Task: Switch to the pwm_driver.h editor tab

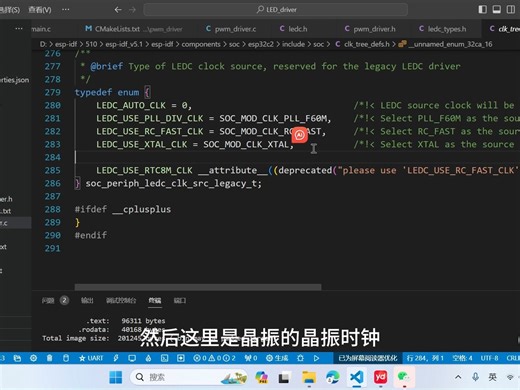Action: click(x=370, y=29)
